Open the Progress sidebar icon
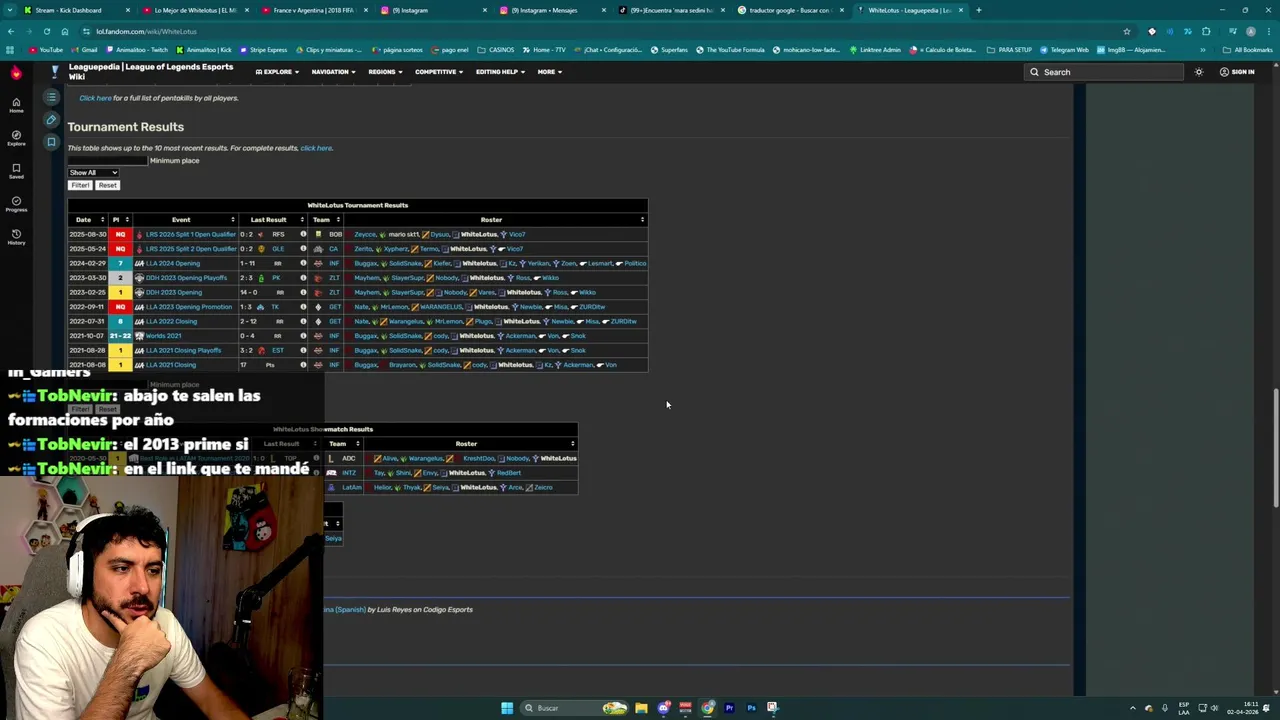Image resolution: width=1280 pixels, height=720 pixels. 16,204
